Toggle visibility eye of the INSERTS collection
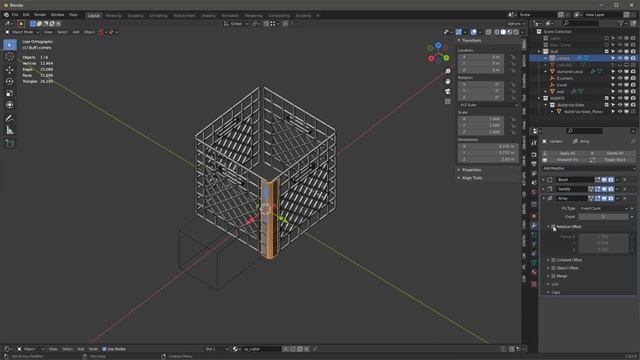 pyautogui.click(x=620, y=98)
